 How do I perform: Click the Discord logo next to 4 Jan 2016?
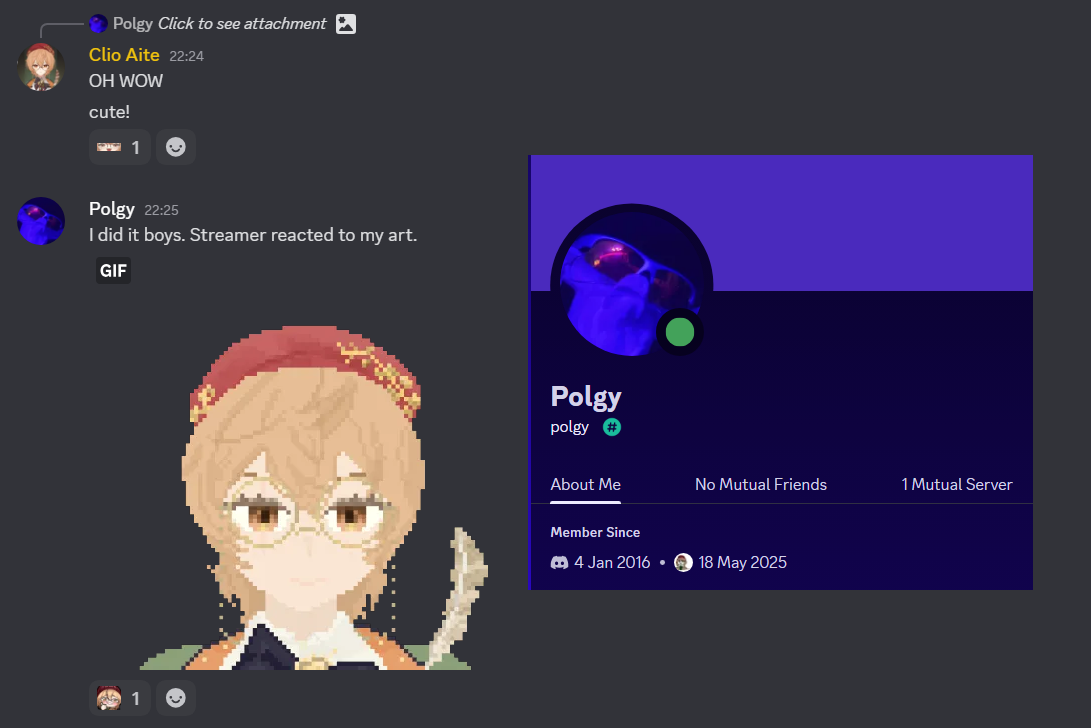(x=559, y=562)
